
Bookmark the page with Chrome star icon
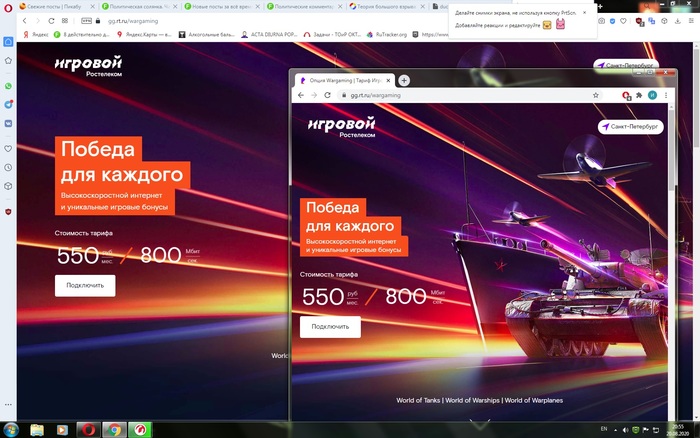[x=596, y=95]
